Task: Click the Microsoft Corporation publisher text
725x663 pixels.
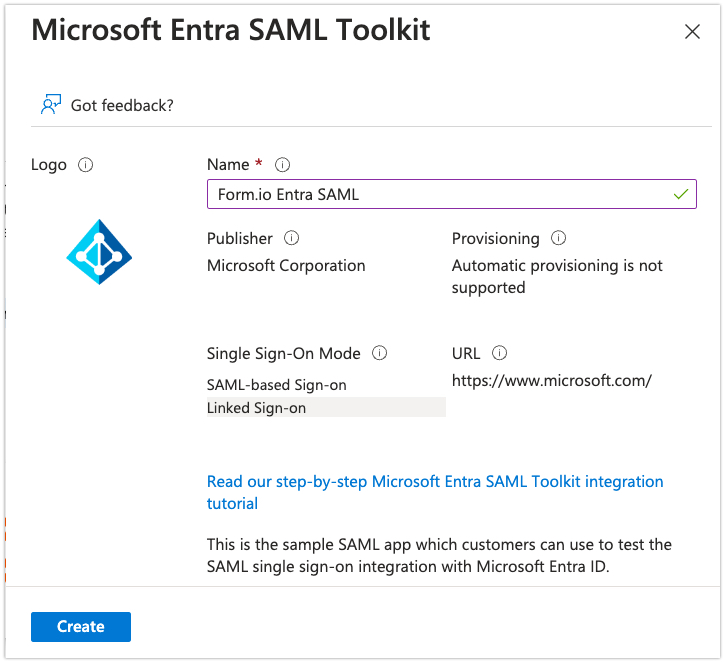Action: (x=286, y=266)
